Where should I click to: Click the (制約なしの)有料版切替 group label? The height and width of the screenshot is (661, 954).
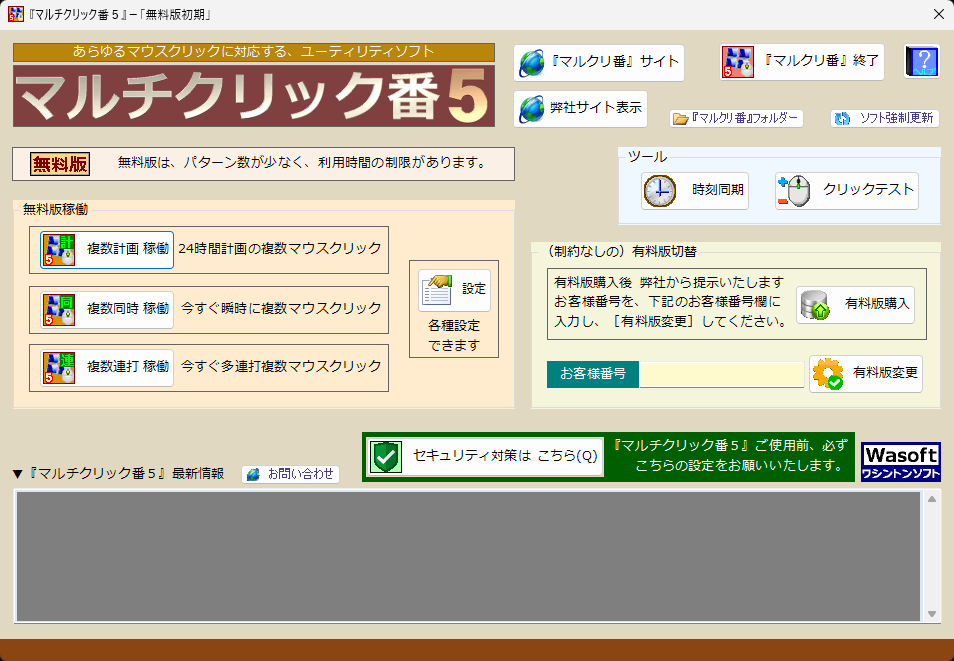622,251
